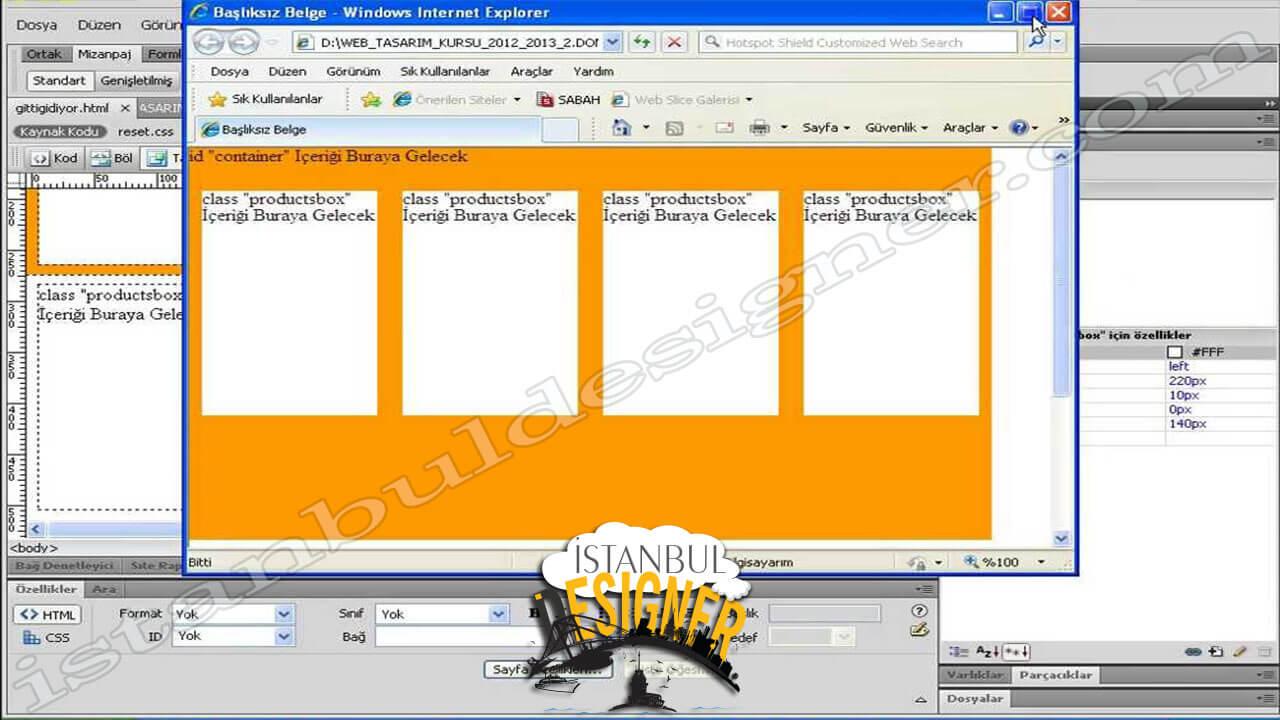Open Dreamweaver Dosya menu
The height and width of the screenshot is (720, 1280).
click(x=37, y=24)
